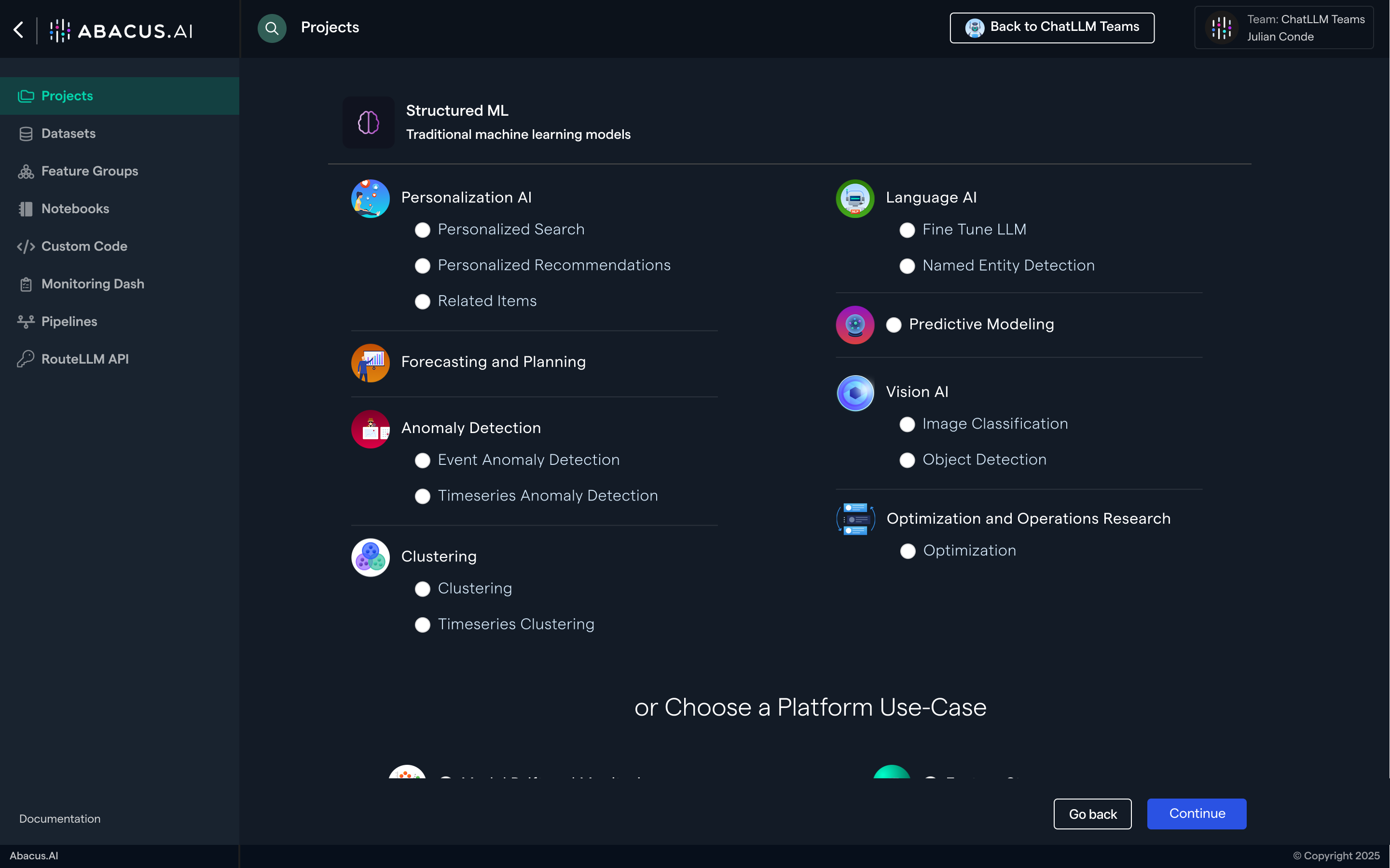Viewport: 1390px width, 868px height.
Task: Click the back arrow beside Abacus.AI logo
Action: (18, 30)
